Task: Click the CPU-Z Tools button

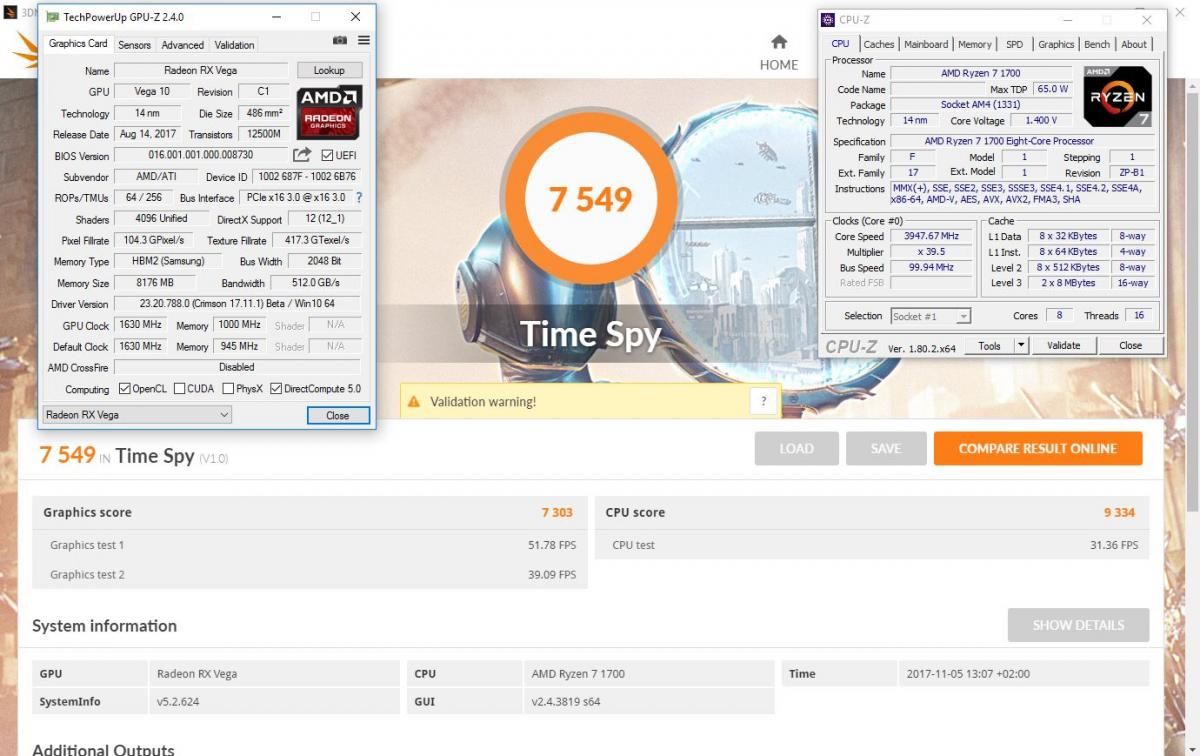Action: 989,345
